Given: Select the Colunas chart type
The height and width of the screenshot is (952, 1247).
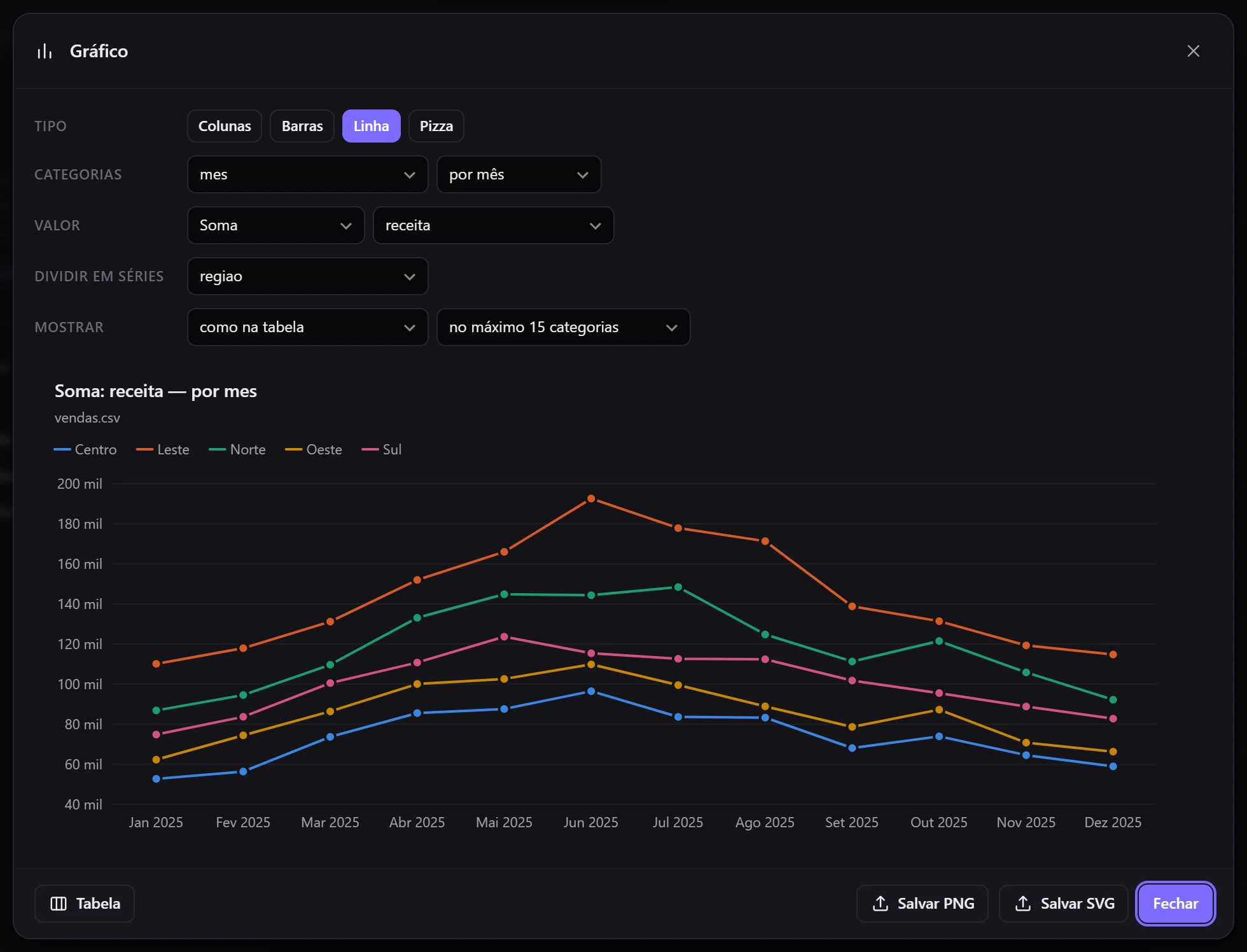Looking at the screenshot, I should point(225,126).
